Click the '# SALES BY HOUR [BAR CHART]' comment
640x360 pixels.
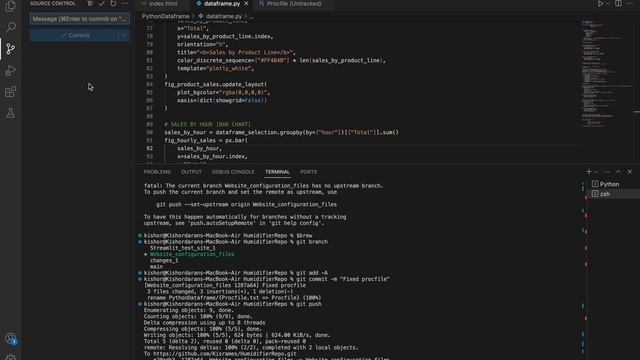coord(207,124)
